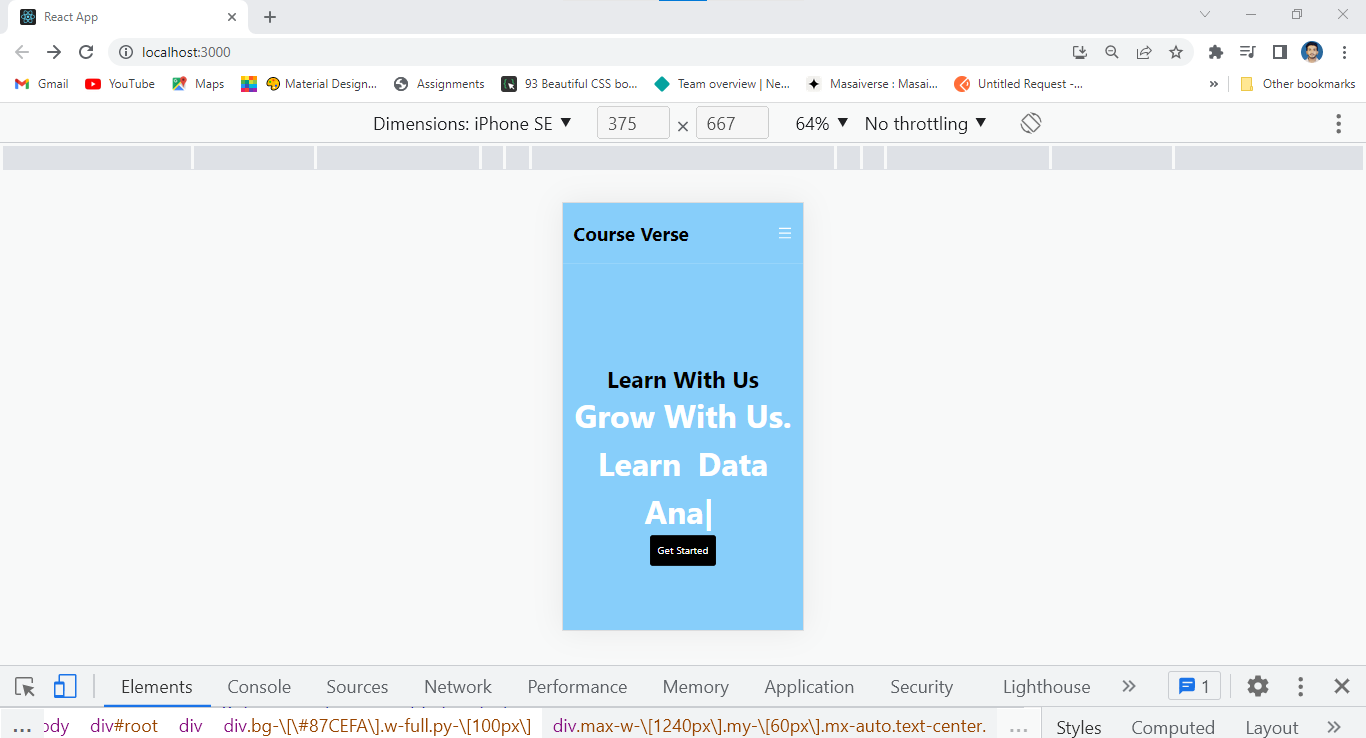Open the Course Verse hamburger navigation menu
1366x738 pixels.
pyautogui.click(x=784, y=232)
